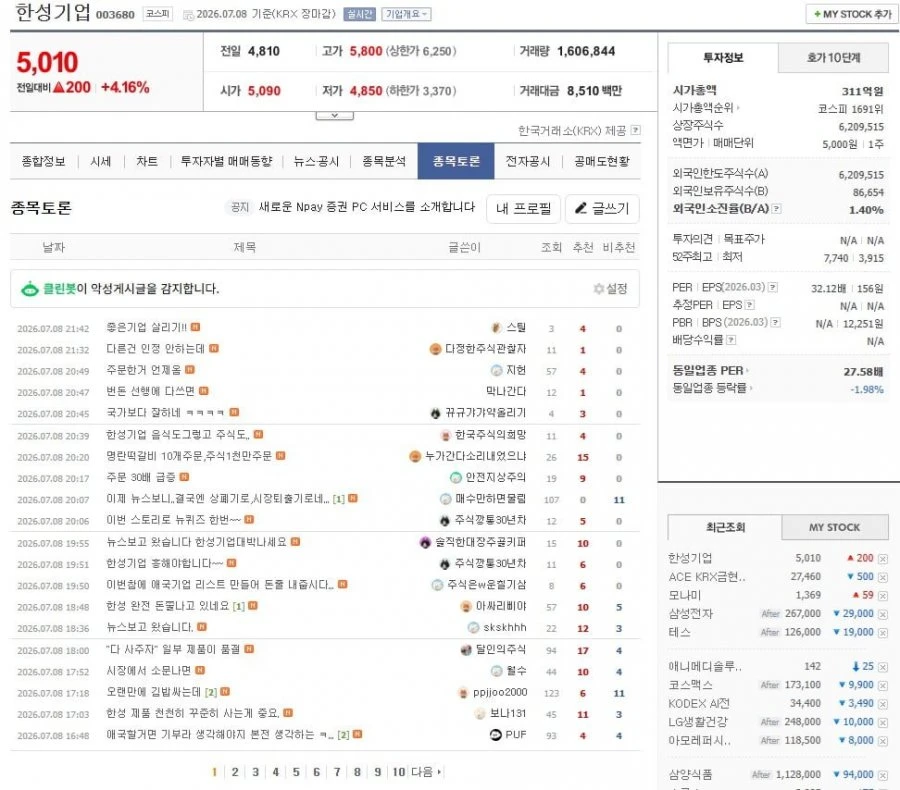This screenshot has height=790, width=900.
Task: Open the MY STOCK tab
Action: coord(835,527)
